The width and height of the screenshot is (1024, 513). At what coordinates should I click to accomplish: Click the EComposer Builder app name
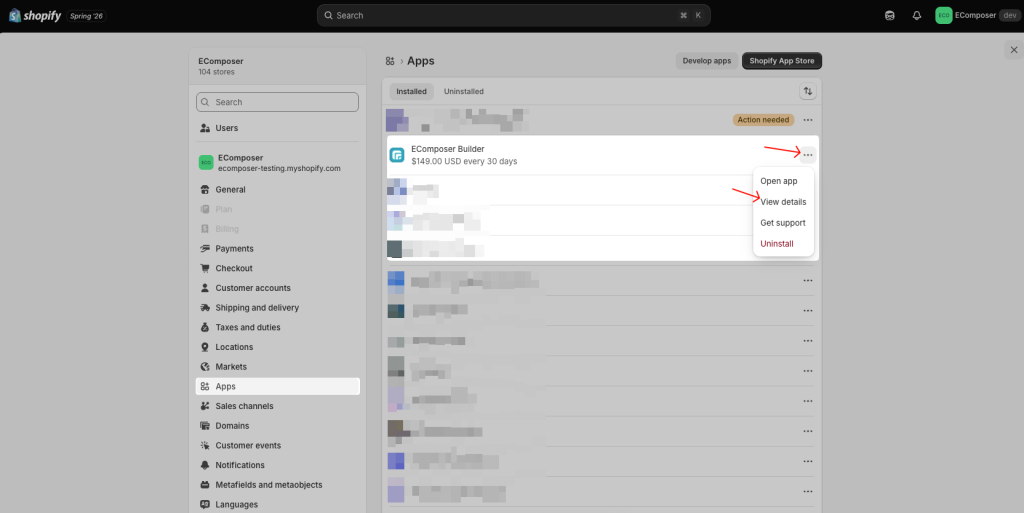(447, 149)
